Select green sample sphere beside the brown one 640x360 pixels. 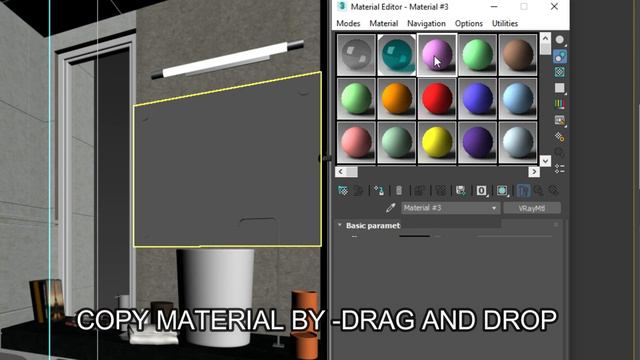click(x=477, y=55)
